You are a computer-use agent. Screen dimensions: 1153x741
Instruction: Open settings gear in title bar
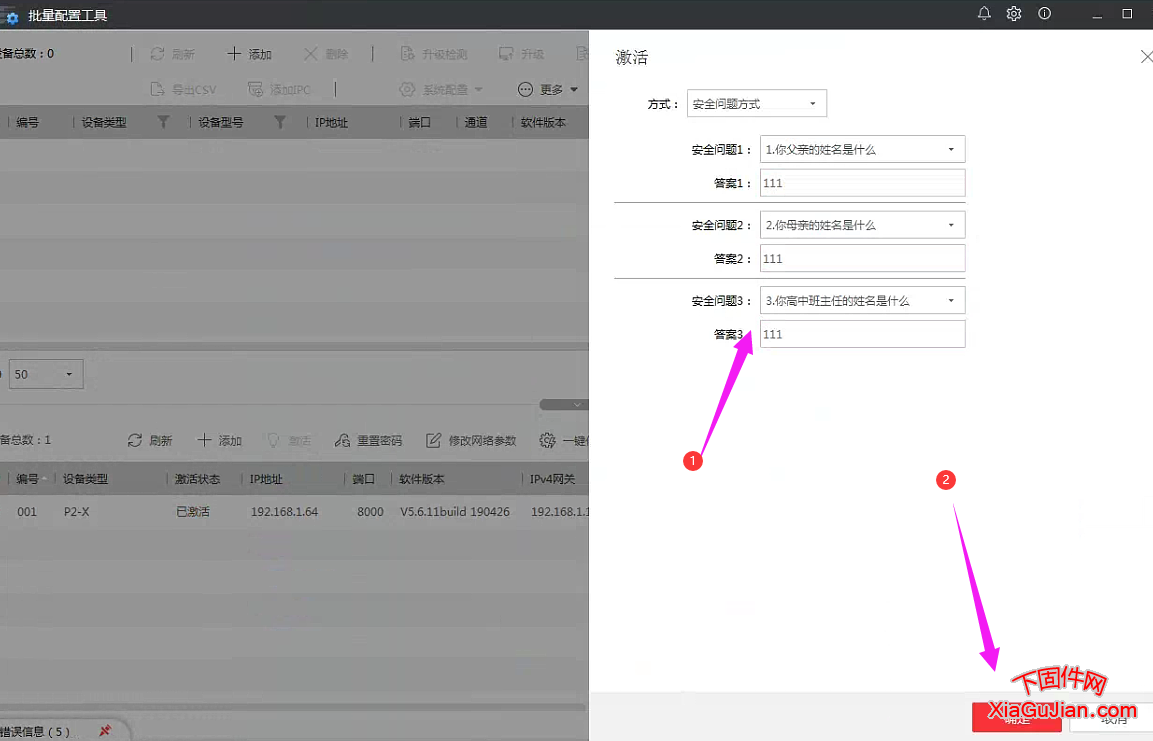tap(1014, 13)
